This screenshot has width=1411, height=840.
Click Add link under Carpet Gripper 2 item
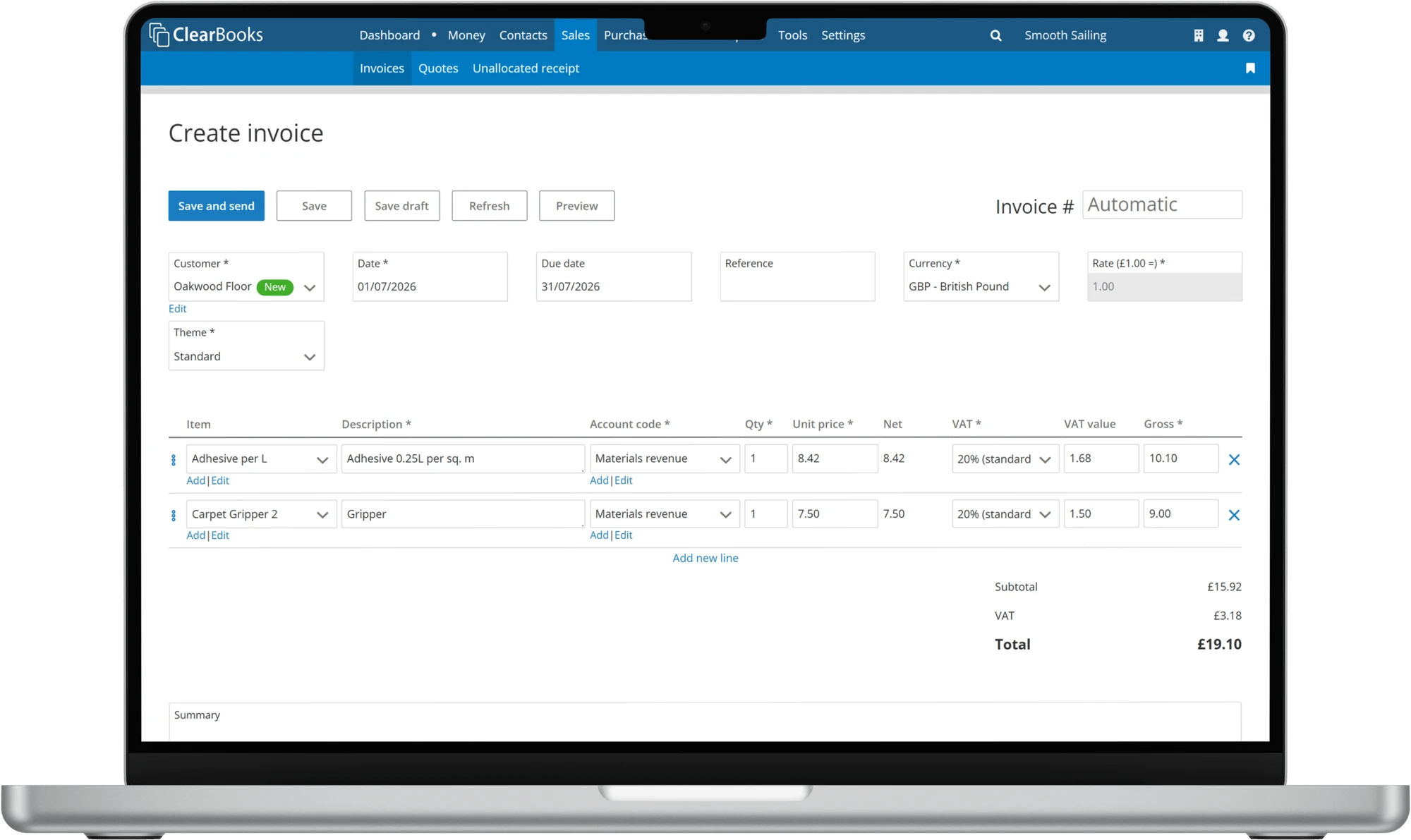(195, 535)
